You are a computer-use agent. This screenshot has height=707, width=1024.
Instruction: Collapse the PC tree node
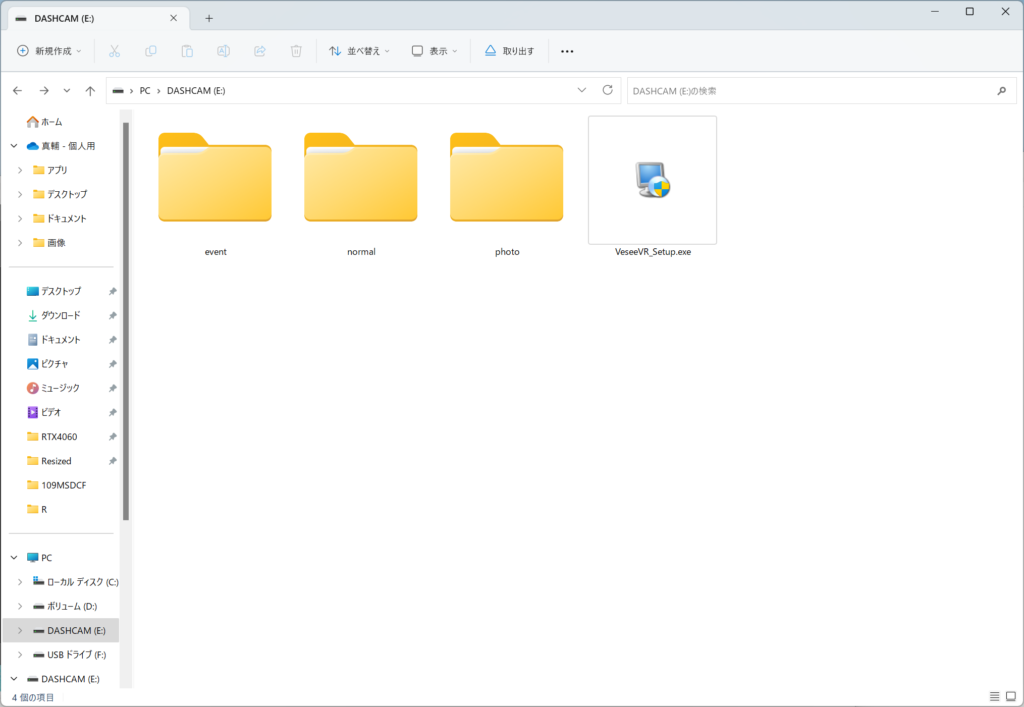(x=14, y=558)
